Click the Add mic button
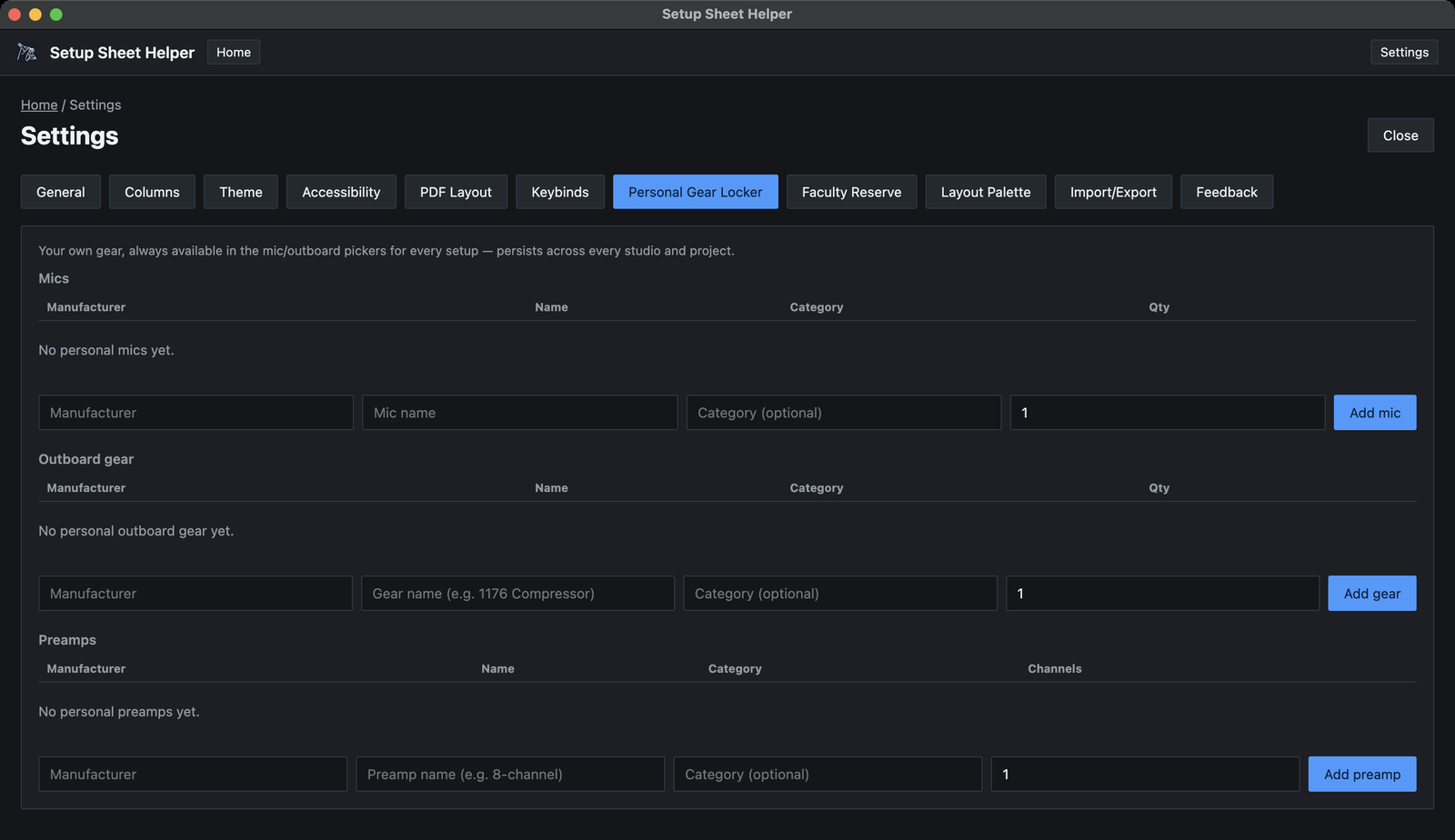The height and width of the screenshot is (840, 1455). [1375, 413]
